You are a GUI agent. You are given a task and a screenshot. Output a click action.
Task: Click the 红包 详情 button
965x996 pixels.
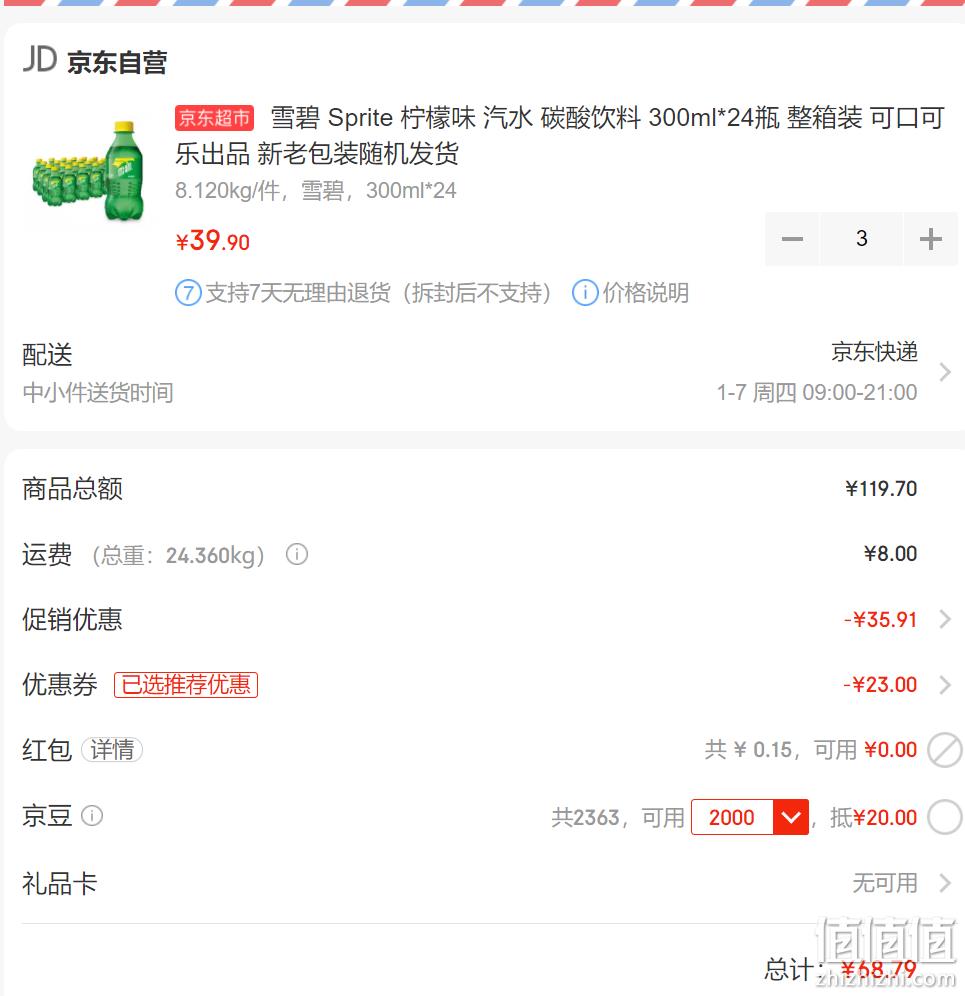click(112, 750)
